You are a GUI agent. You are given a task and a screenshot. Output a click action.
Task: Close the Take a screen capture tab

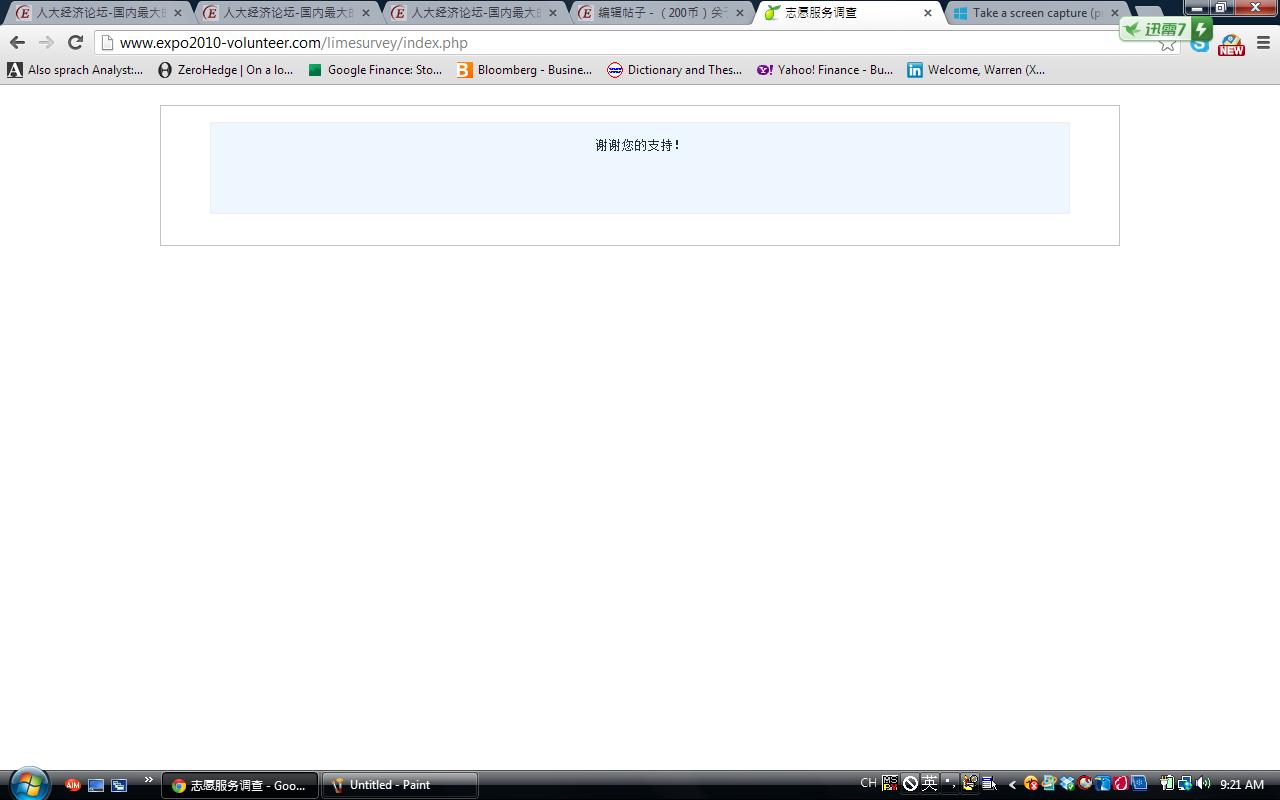pos(1115,13)
